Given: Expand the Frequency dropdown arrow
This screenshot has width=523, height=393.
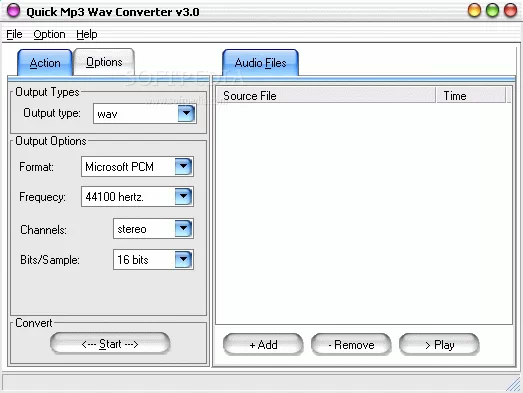Looking at the screenshot, I should 183,196.
